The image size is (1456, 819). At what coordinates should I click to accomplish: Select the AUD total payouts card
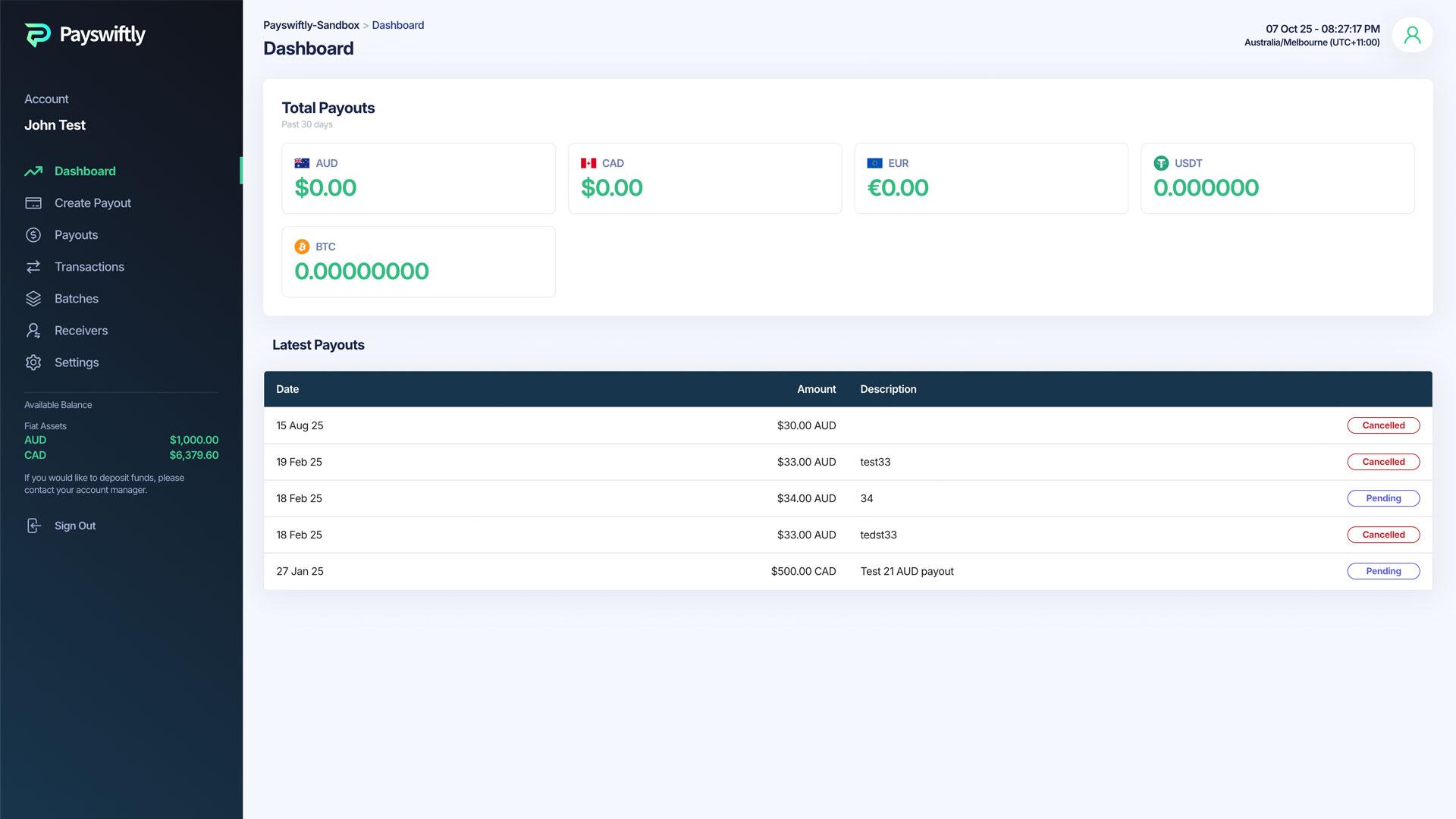[419, 177]
